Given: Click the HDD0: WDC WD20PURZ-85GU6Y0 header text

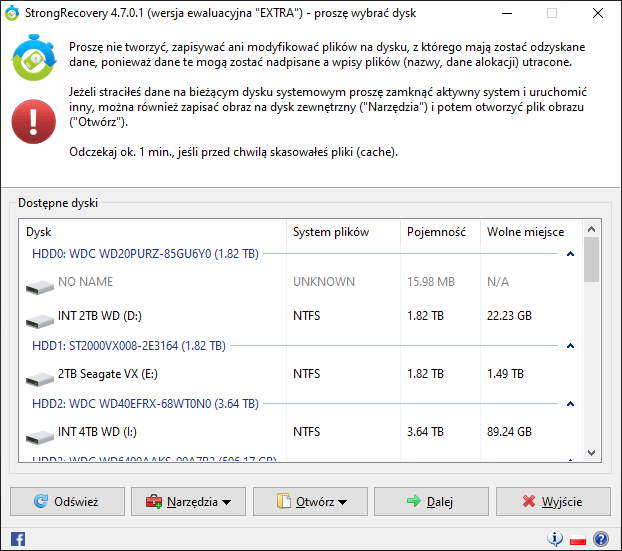Looking at the screenshot, I should (x=145, y=254).
